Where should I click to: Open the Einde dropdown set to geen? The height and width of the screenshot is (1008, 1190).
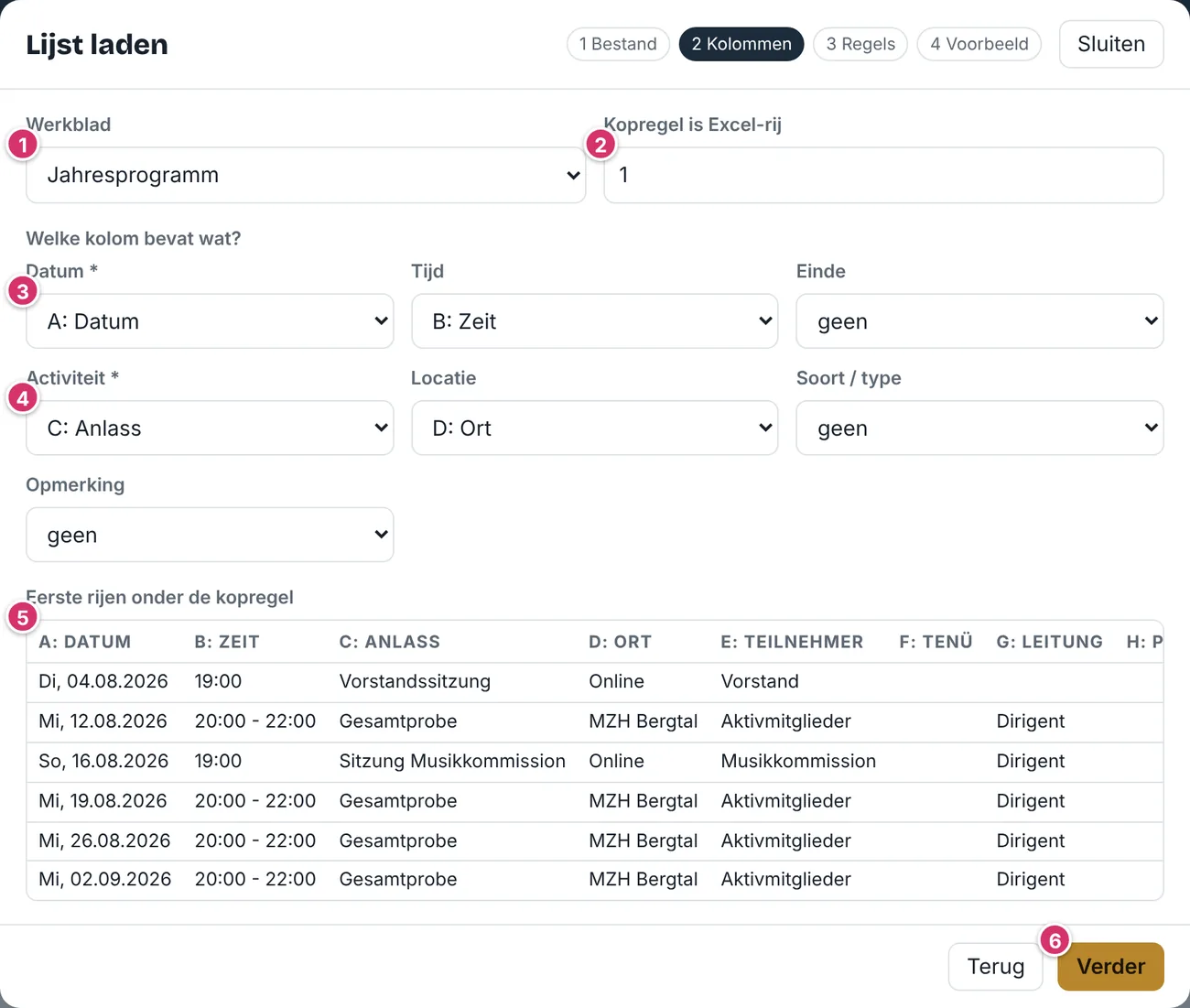tap(979, 321)
